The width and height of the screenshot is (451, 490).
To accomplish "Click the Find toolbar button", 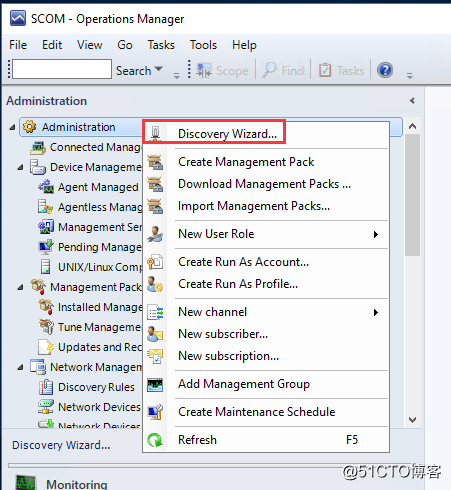I will pos(283,71).
